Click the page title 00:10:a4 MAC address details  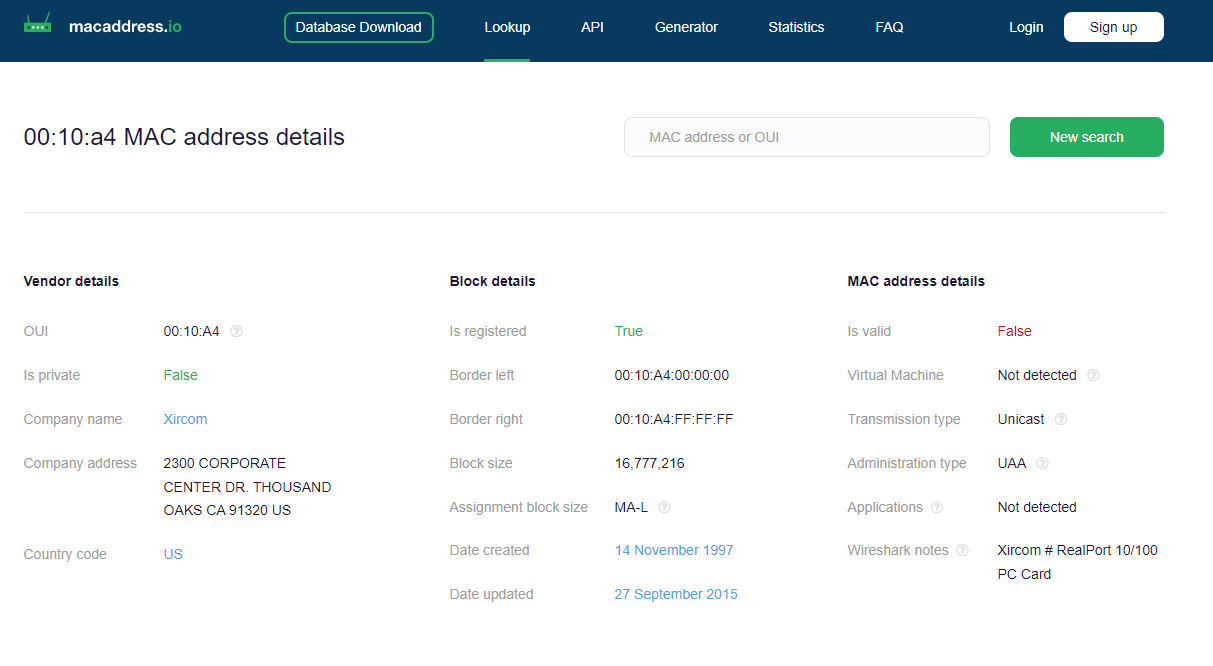[x=184, y=137]
